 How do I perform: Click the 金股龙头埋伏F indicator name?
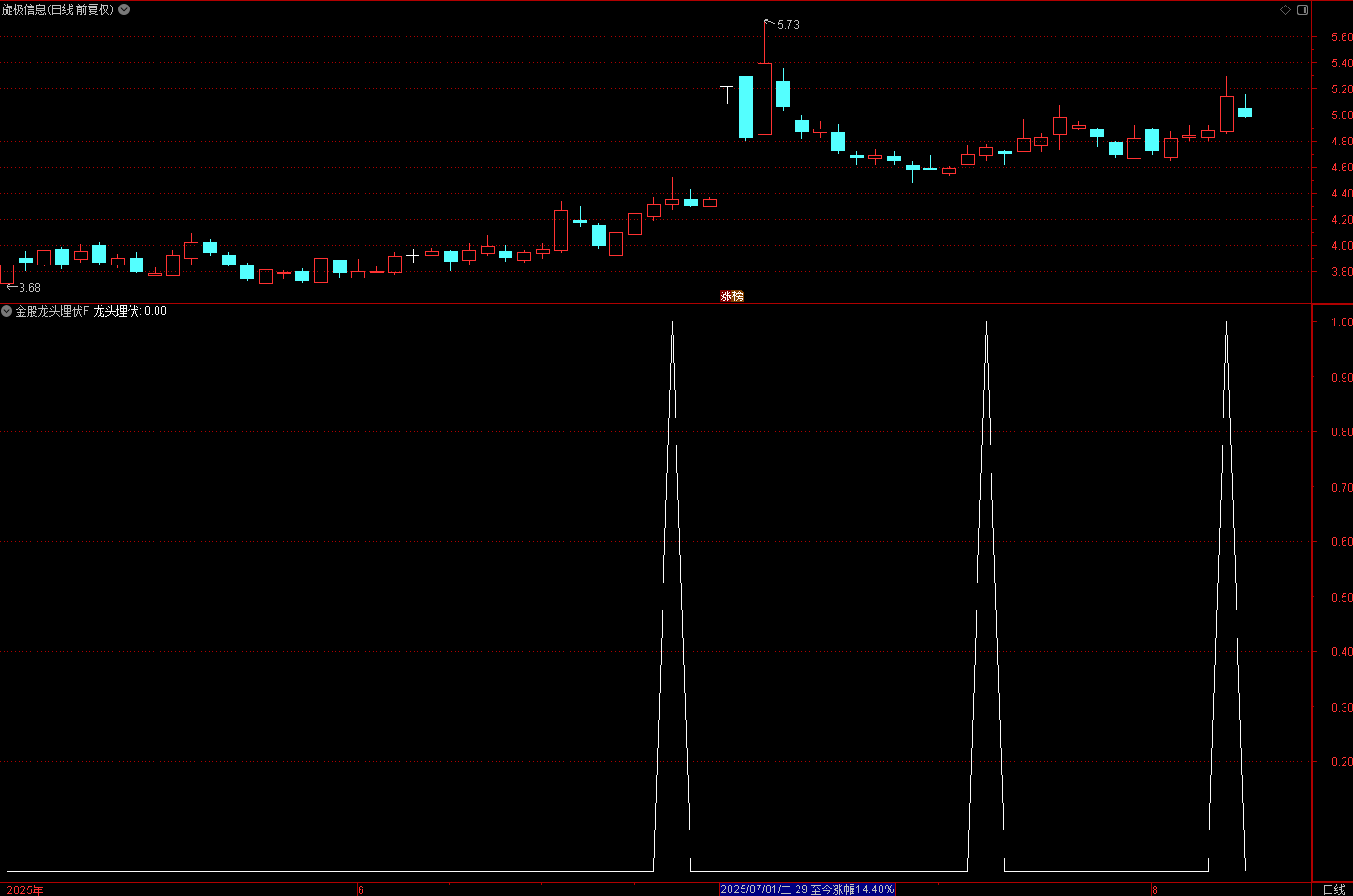52,311
